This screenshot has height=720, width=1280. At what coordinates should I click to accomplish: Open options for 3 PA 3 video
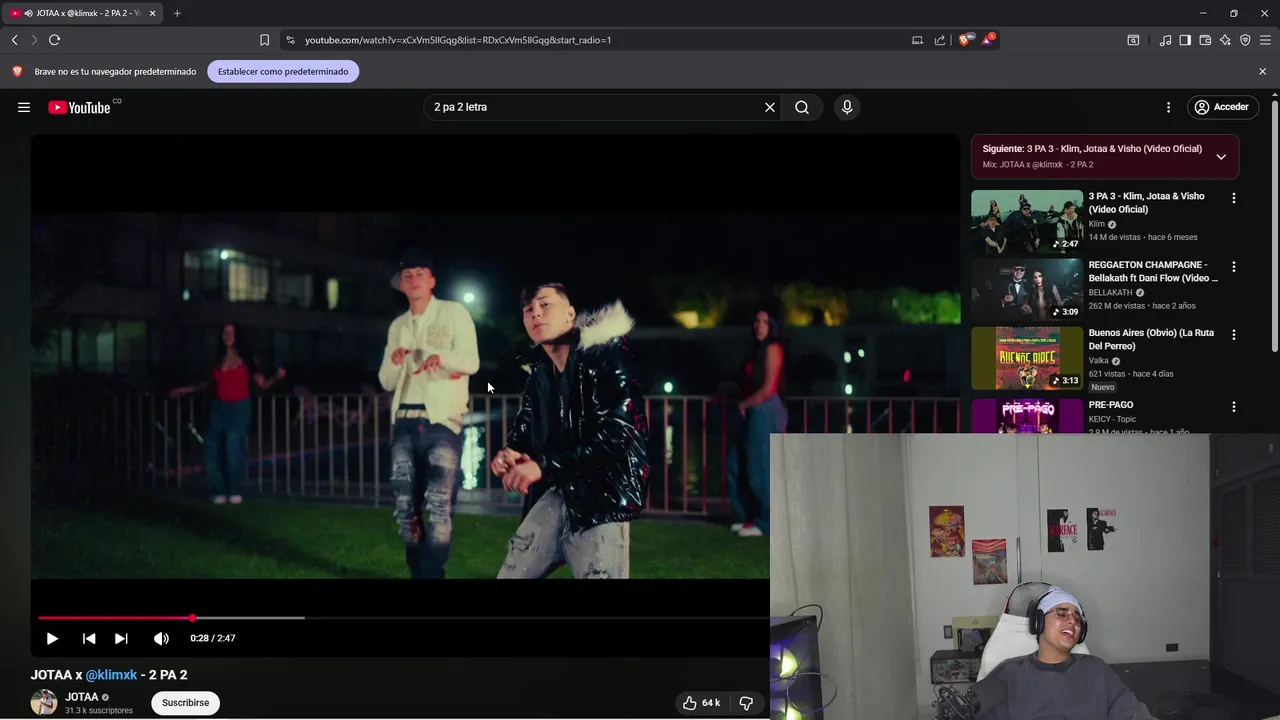tap(1233, 198)
